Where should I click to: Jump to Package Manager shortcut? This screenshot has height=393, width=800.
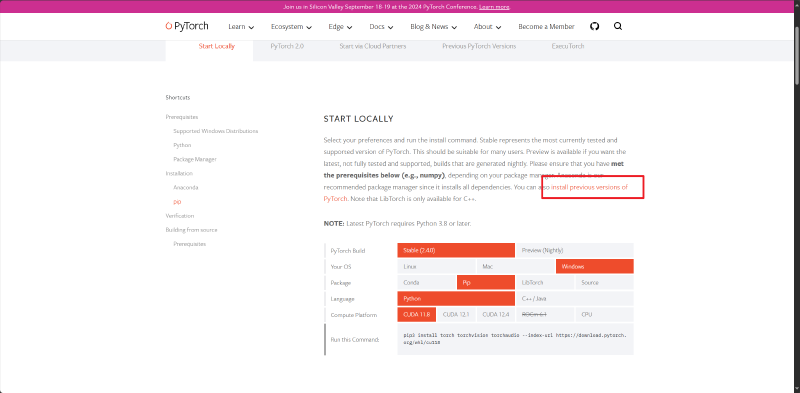[195, 159]
